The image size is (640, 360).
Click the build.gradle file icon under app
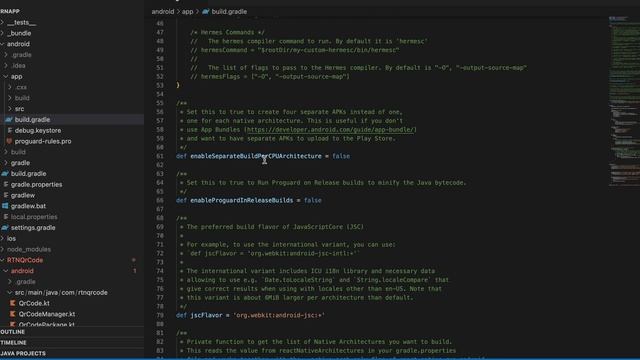pos(9,120)
